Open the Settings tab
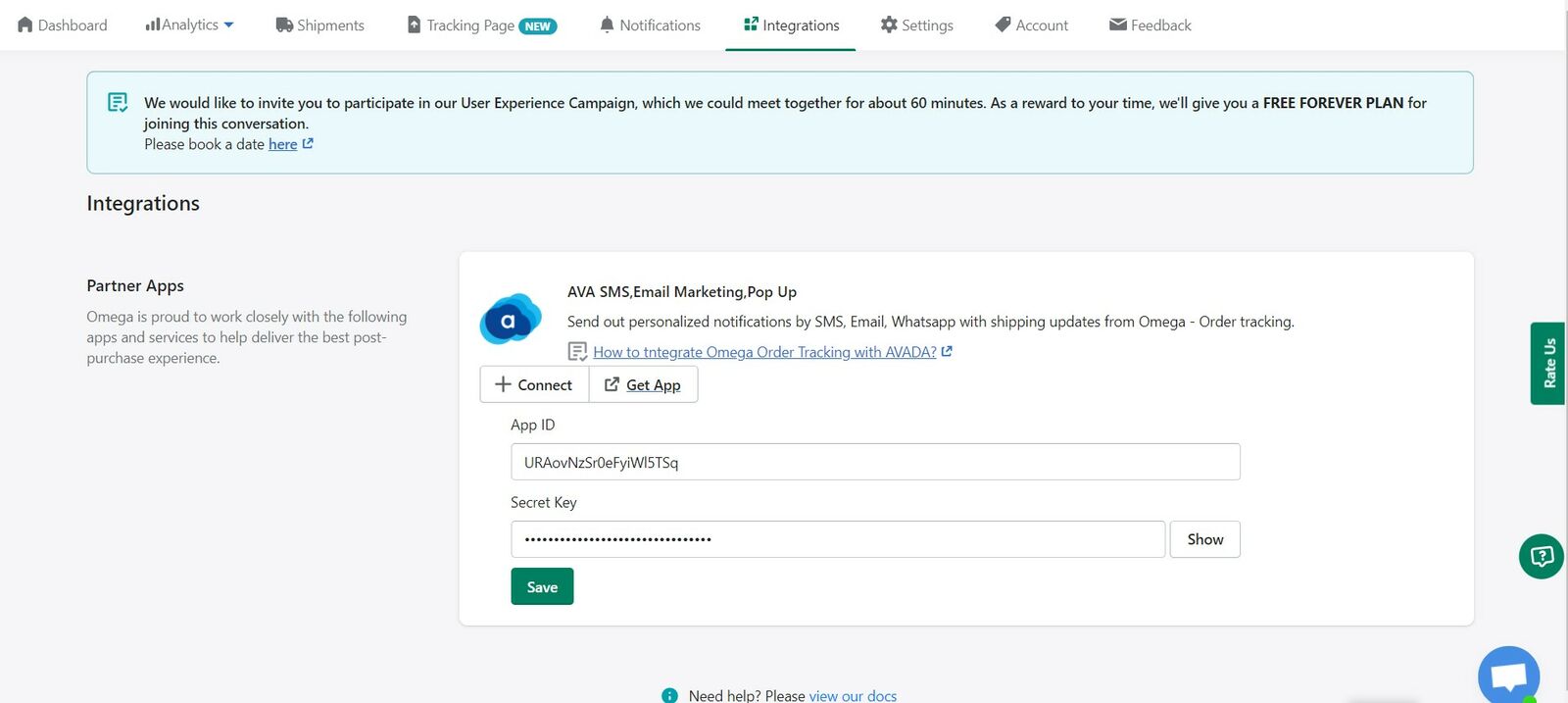 point(916,25)
